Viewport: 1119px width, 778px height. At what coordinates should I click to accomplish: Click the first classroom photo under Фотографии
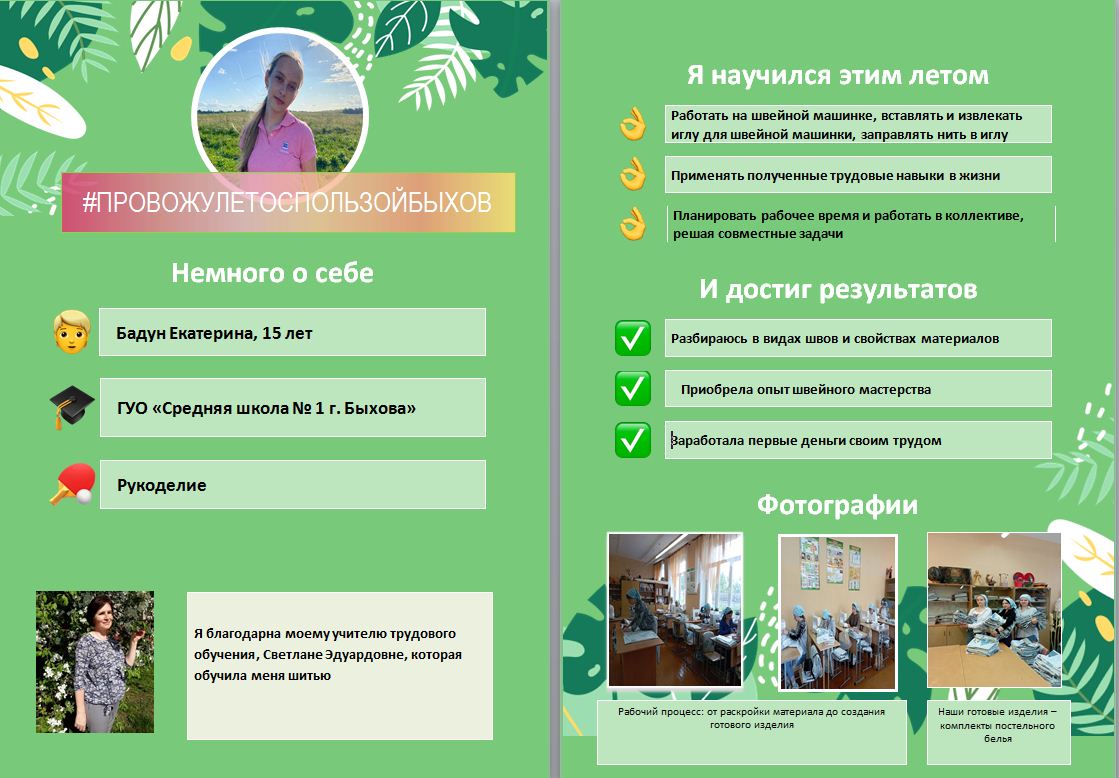(675, 609)
